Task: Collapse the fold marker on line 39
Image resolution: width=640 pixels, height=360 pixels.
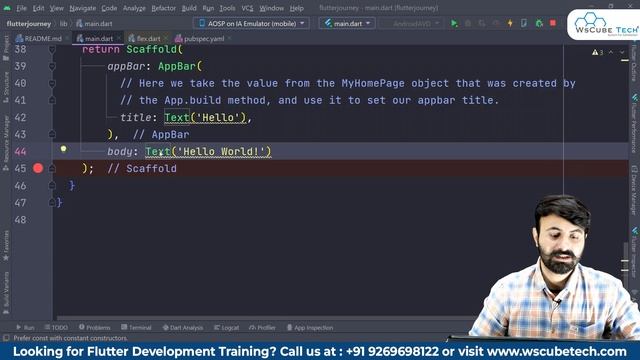Action: (x=52, y=66)
